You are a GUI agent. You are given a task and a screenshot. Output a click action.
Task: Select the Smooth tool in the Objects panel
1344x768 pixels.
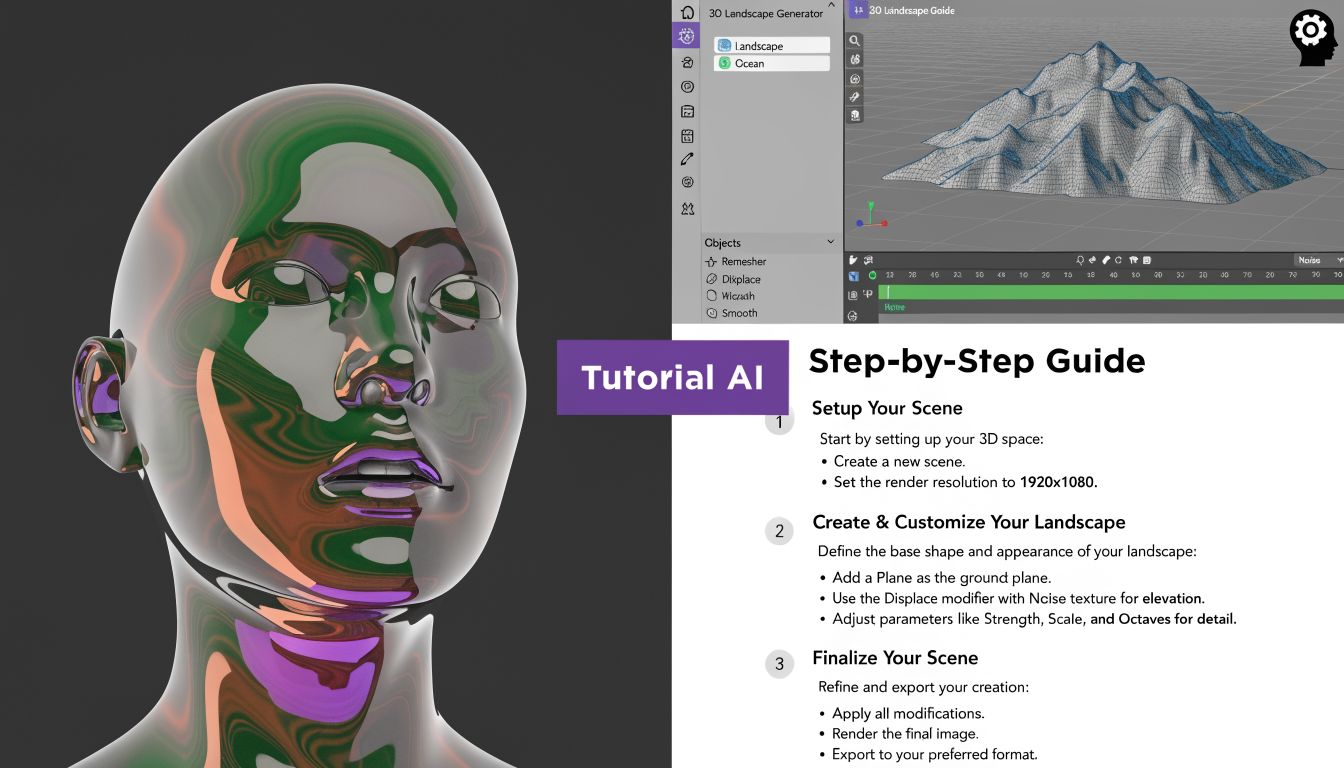pyautogui.click(x=739, y=312)
